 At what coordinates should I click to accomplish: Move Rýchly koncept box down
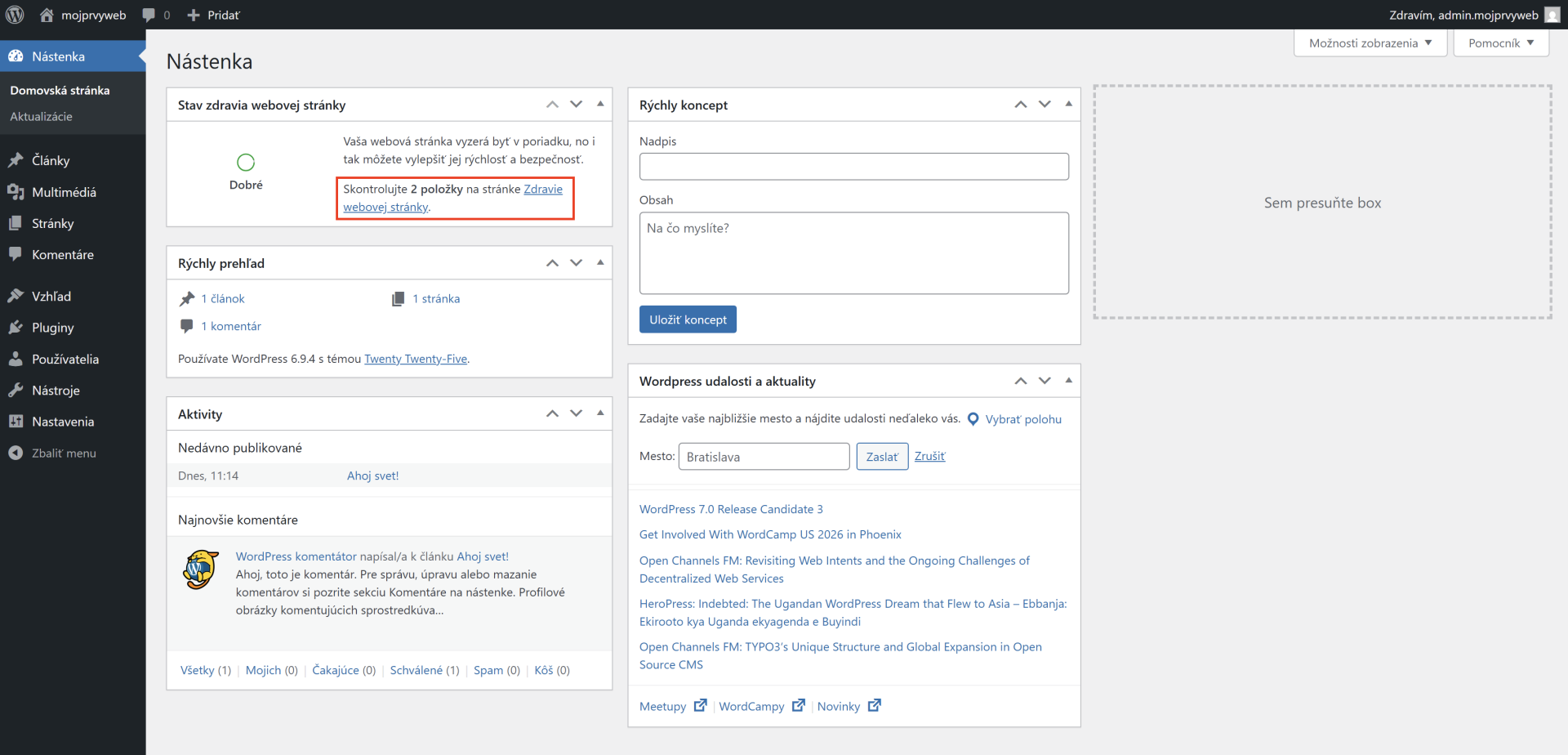click(x=1045, y=105)
